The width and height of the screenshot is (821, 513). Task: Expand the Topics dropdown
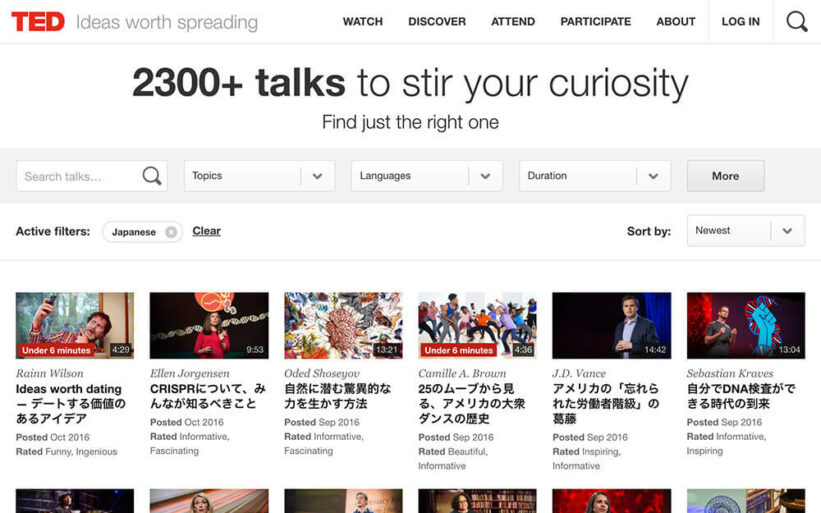click(259, 176)
